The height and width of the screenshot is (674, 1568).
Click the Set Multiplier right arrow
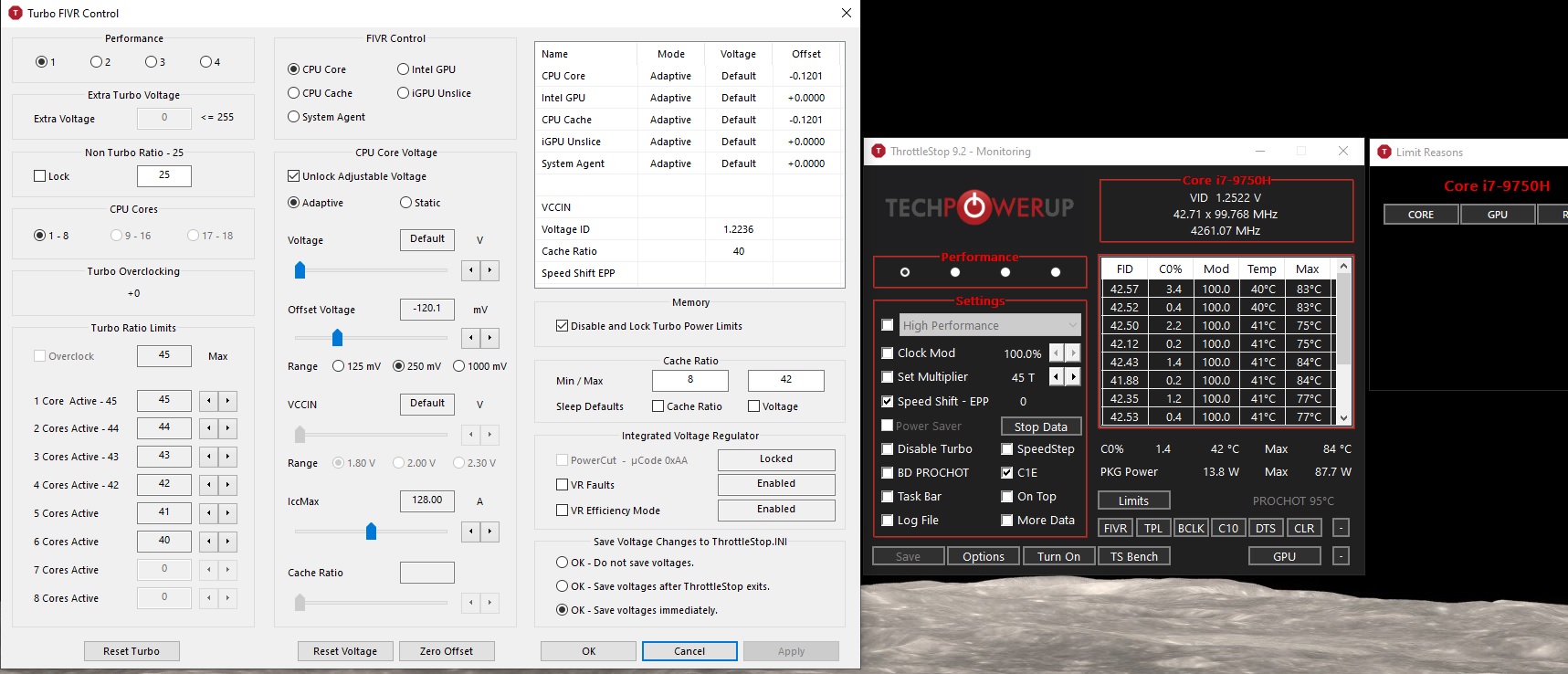pyautogui.click(x=1073, y=376)
